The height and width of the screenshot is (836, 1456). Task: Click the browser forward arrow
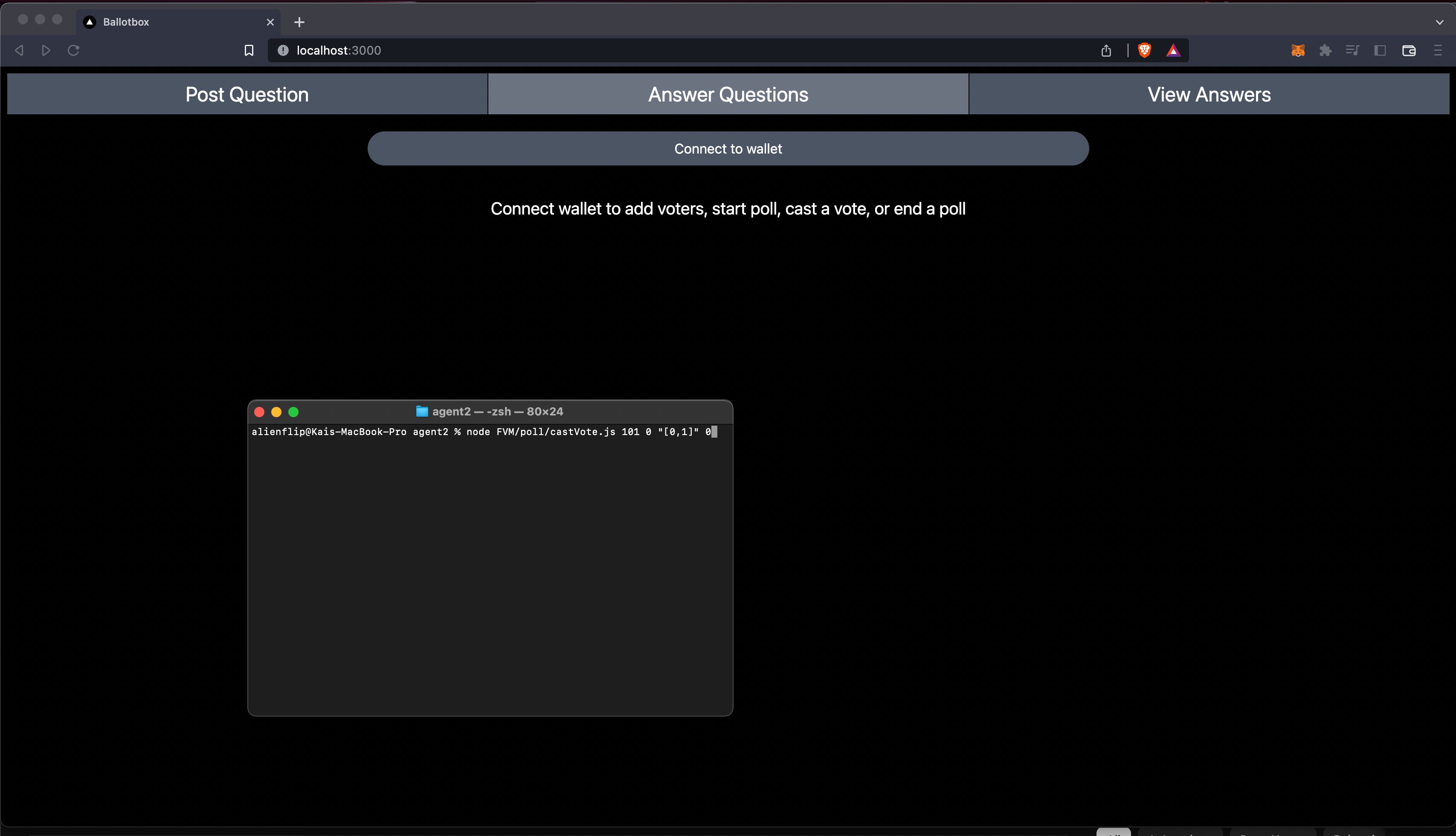[x=46, y=50]
